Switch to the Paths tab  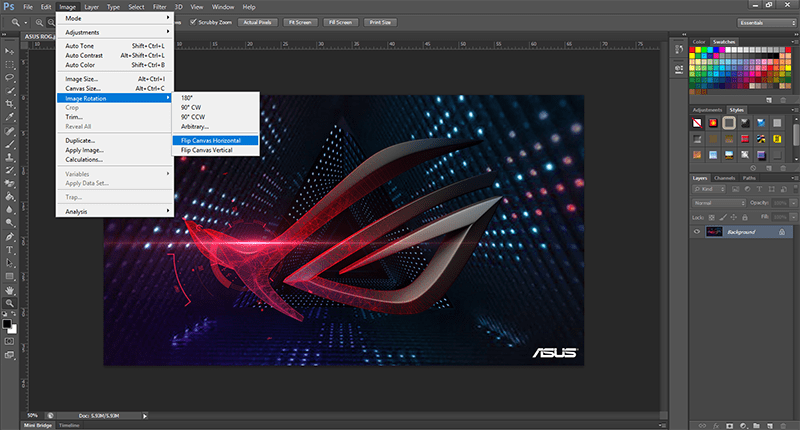coord(749,178)
